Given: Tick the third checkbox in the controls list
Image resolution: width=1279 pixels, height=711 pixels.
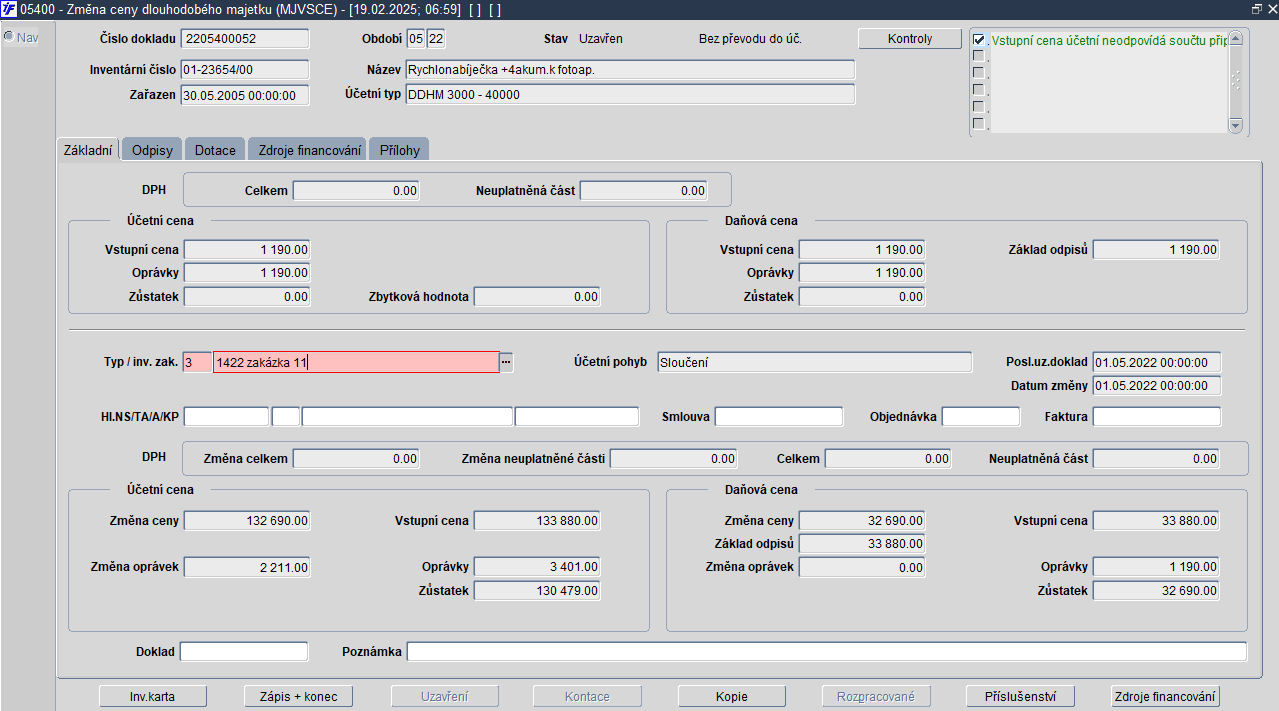Looking at the screenshot, I should point(979,73).
